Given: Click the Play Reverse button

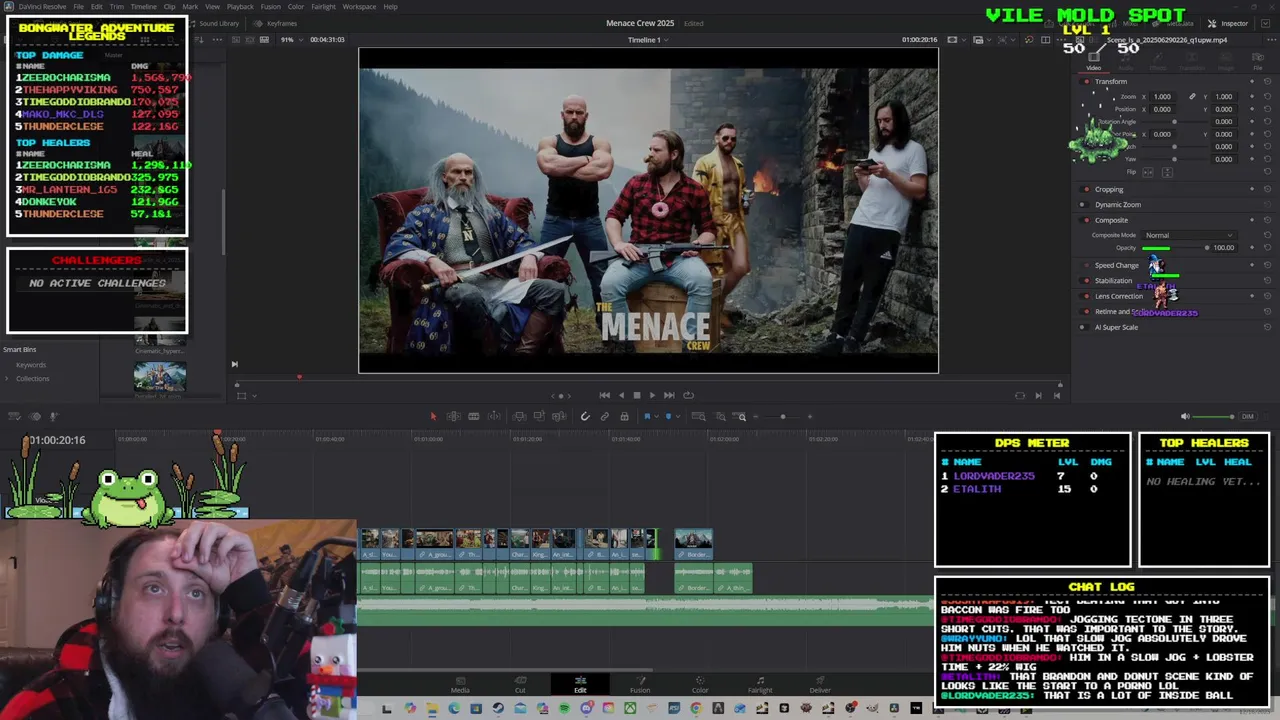Looking at the screenshot, I should coord(621,395).
